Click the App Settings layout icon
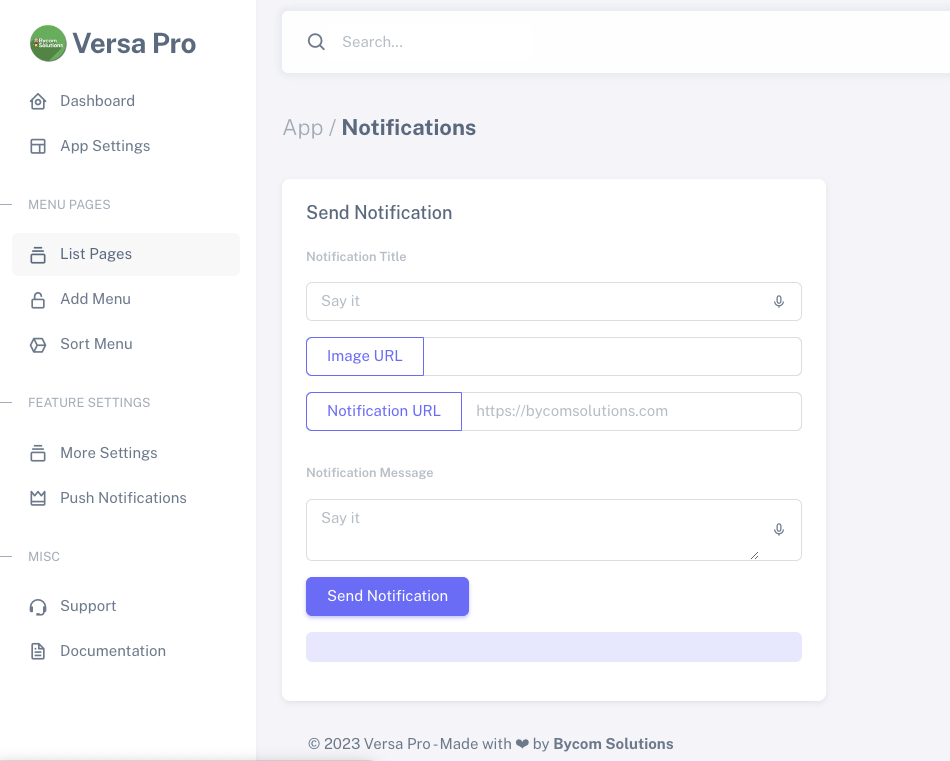This screenshot has height=761, width=950. click(x=38, y=146)
